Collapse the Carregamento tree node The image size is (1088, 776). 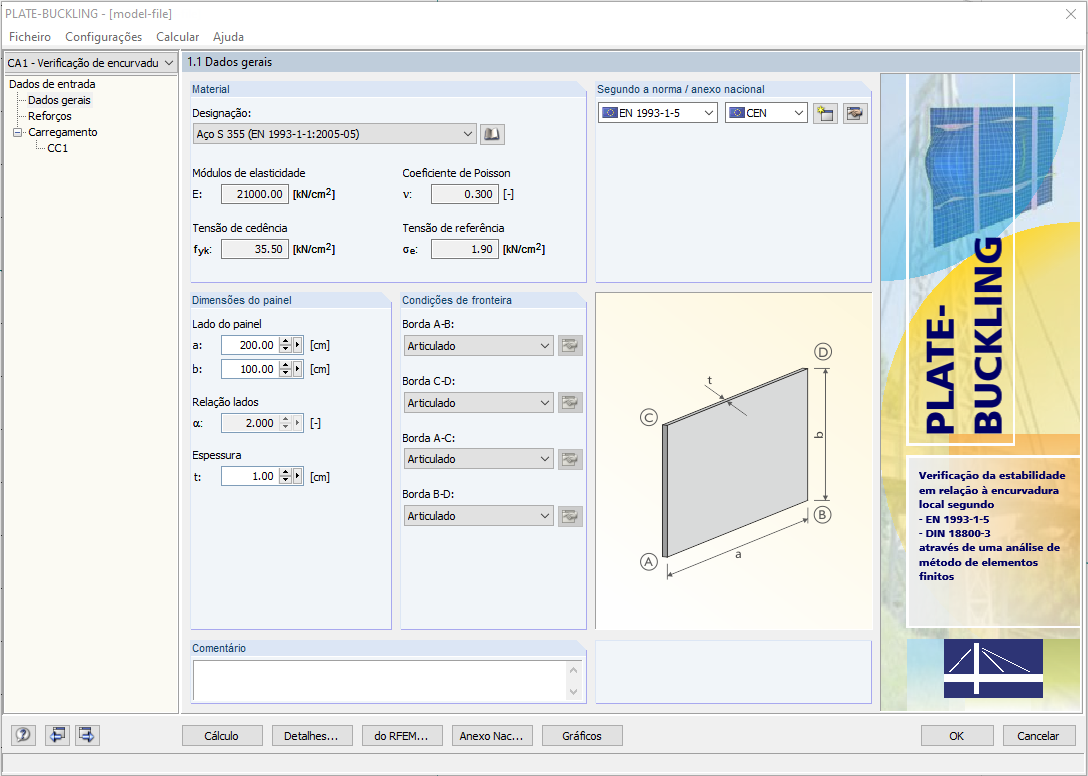click(18, 132)
